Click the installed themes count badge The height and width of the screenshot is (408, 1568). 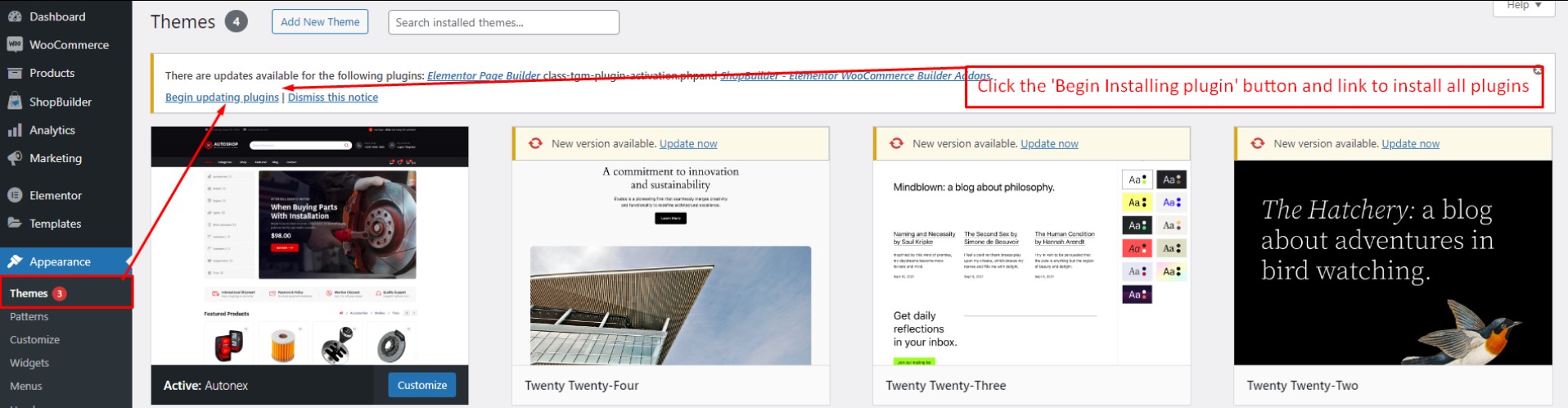(x=237, y=22)
